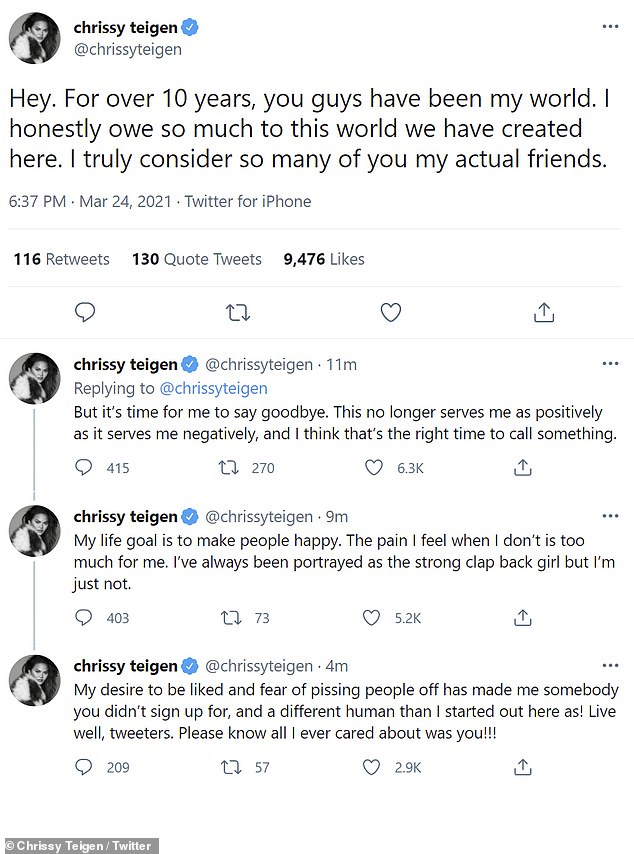Like the tweet with 6.3K likes
The height and width of the screenshot is (854, 634).
[x=373, y=467]
